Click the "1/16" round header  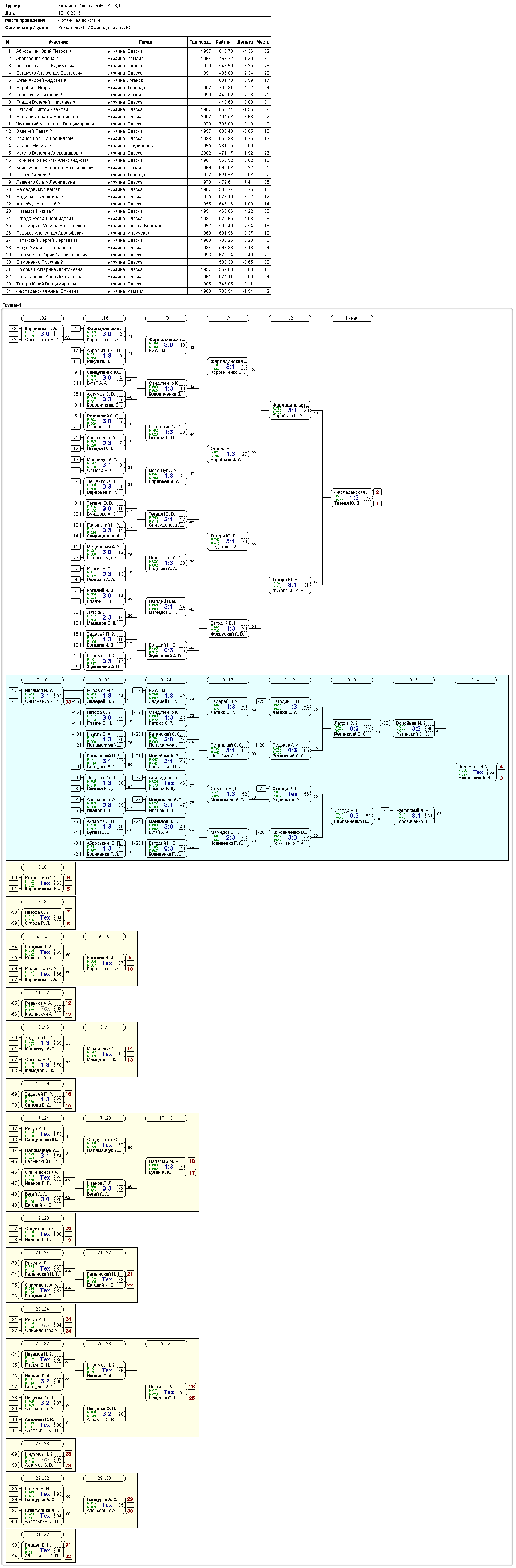[104, 318]
